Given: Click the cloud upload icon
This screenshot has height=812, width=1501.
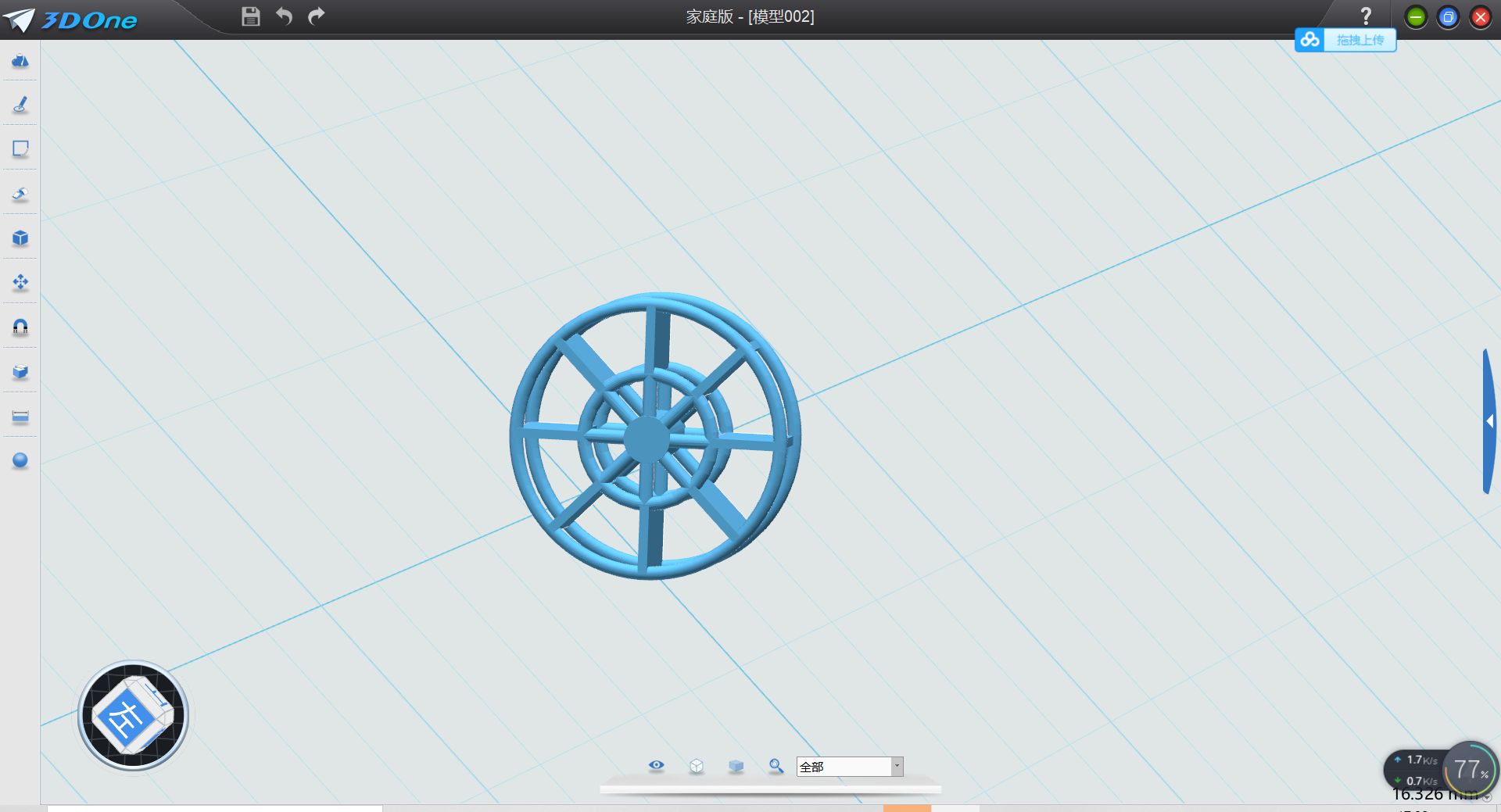Looking at the screenshot, I should tap(1310, 39).
